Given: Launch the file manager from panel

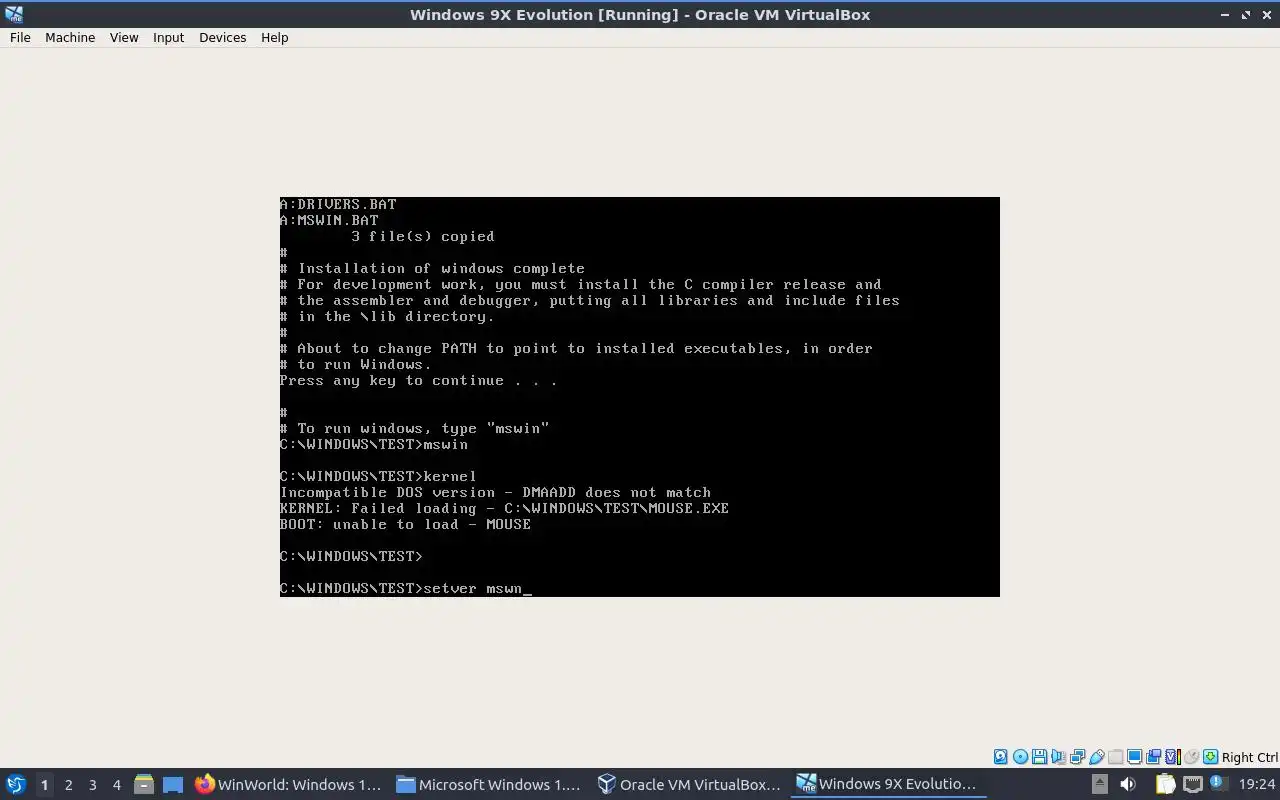Looking at the screenshot, I should 144,784.
